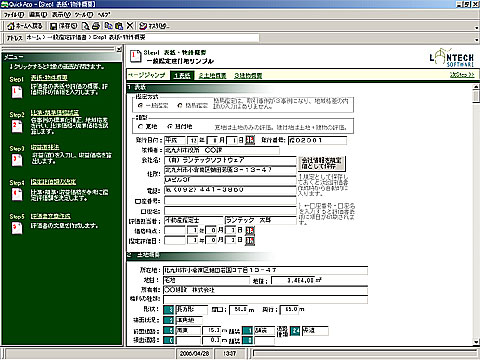Open the shape (形状) code selector
The width and height of the screenshot is (480, 360).
(x=169, y=310)
